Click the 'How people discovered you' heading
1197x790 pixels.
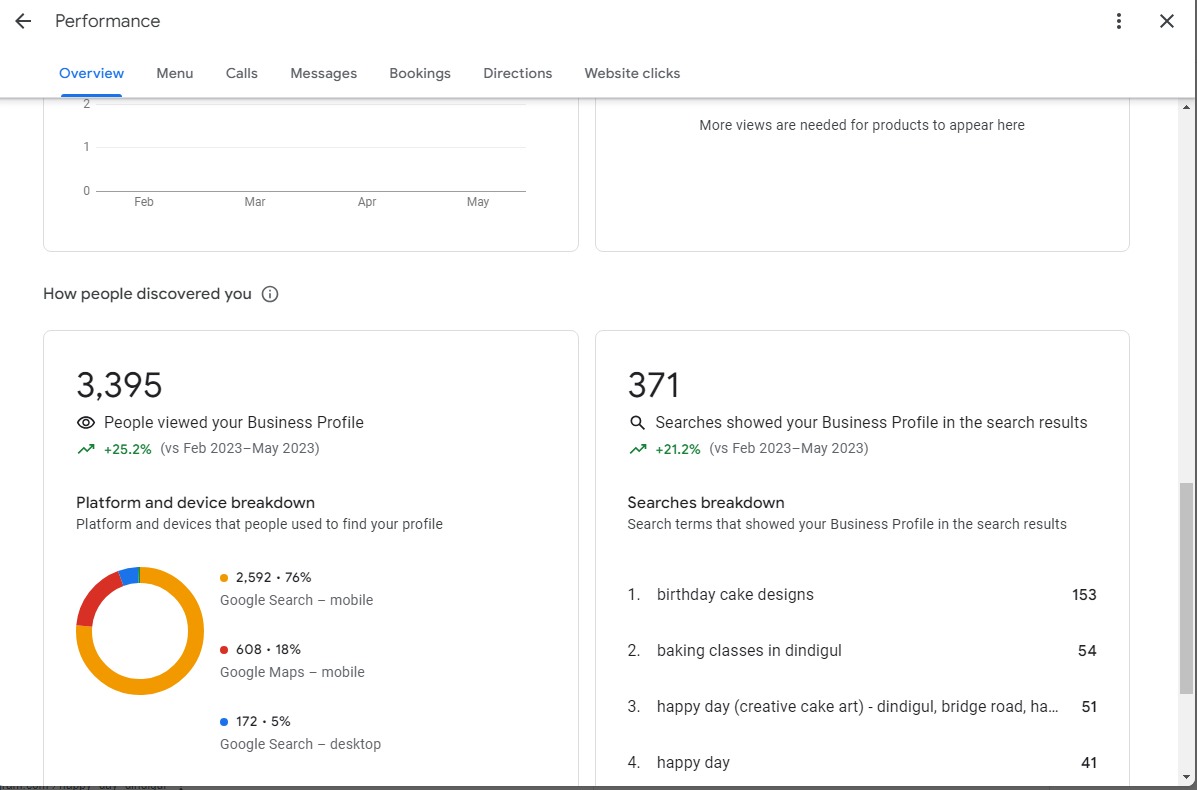(147, 294)
